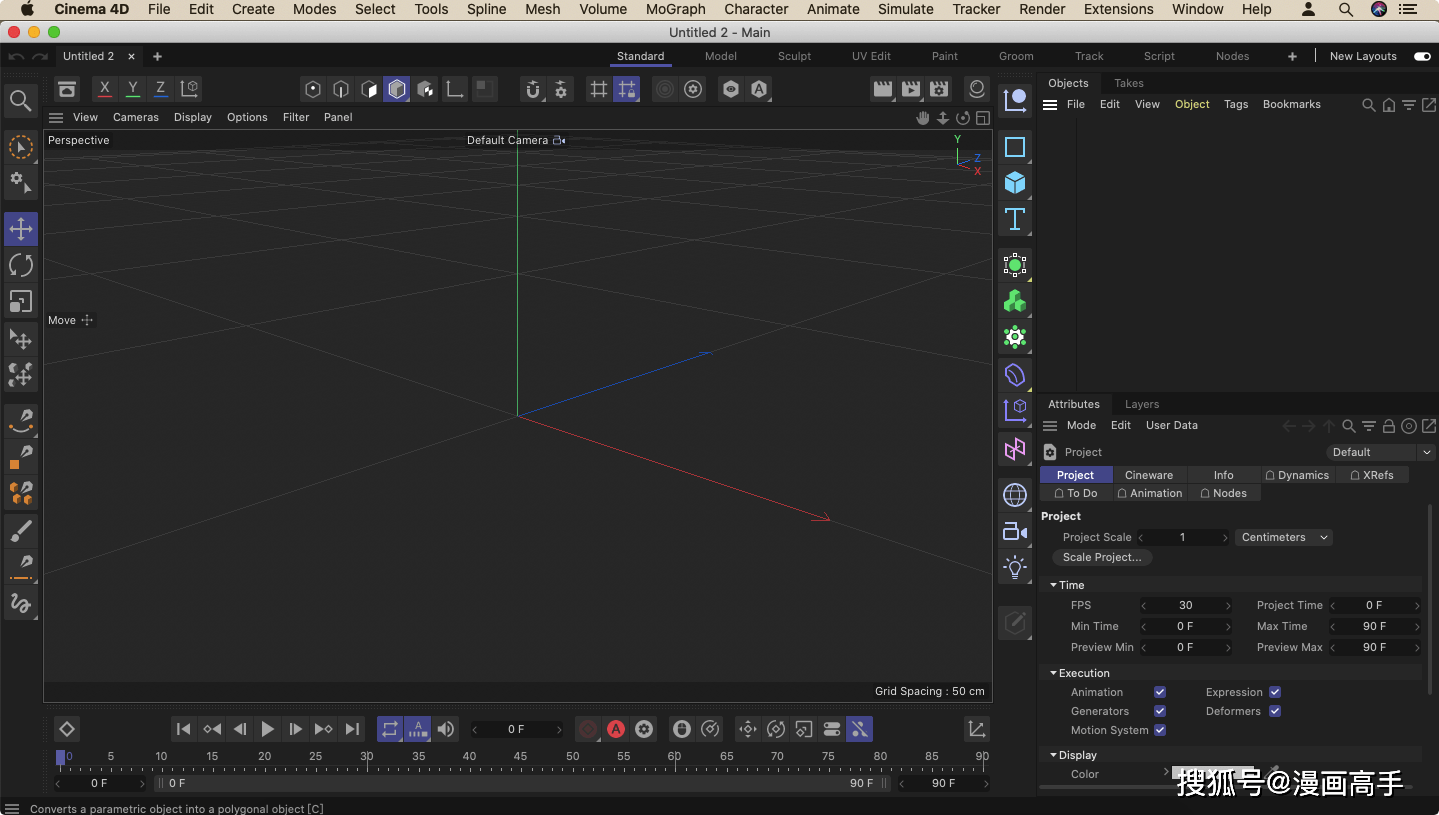The height and width of the screenshot is (815, 1439).
Task: Add a Text object
Action: click(1015, 219)
